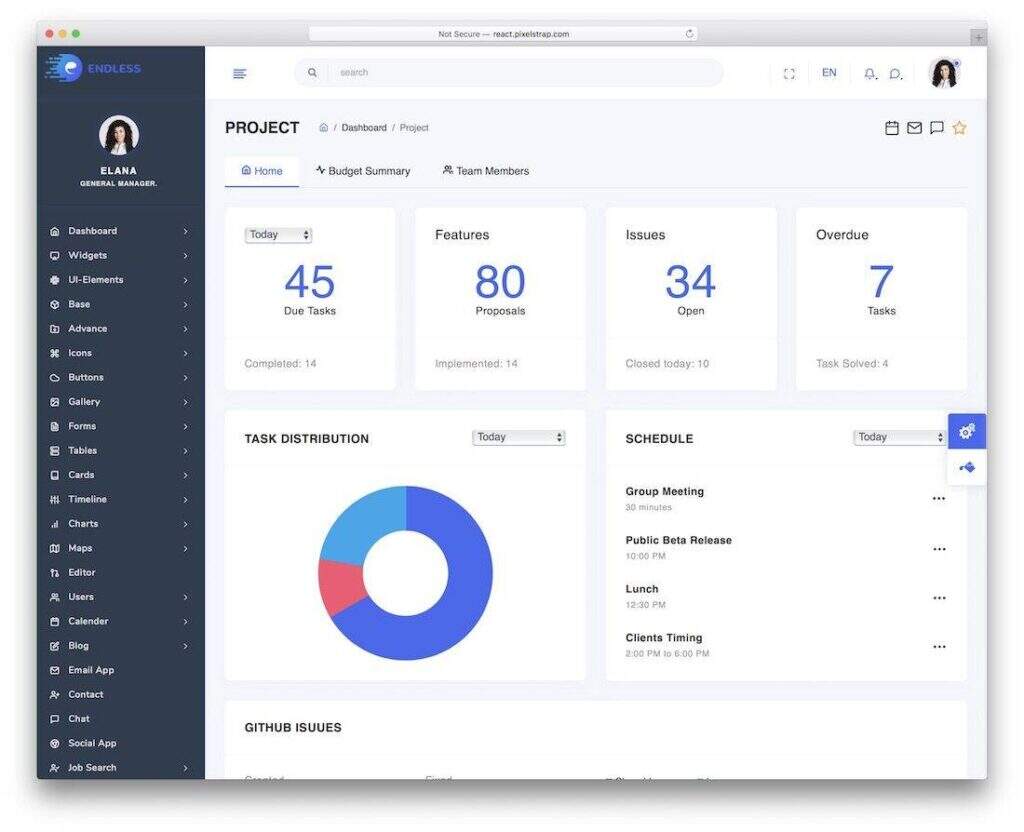The width and height of the screenshot is (1024, 832).
Task: Open the chat bubble icon in top bar
Action: [895, 73]
